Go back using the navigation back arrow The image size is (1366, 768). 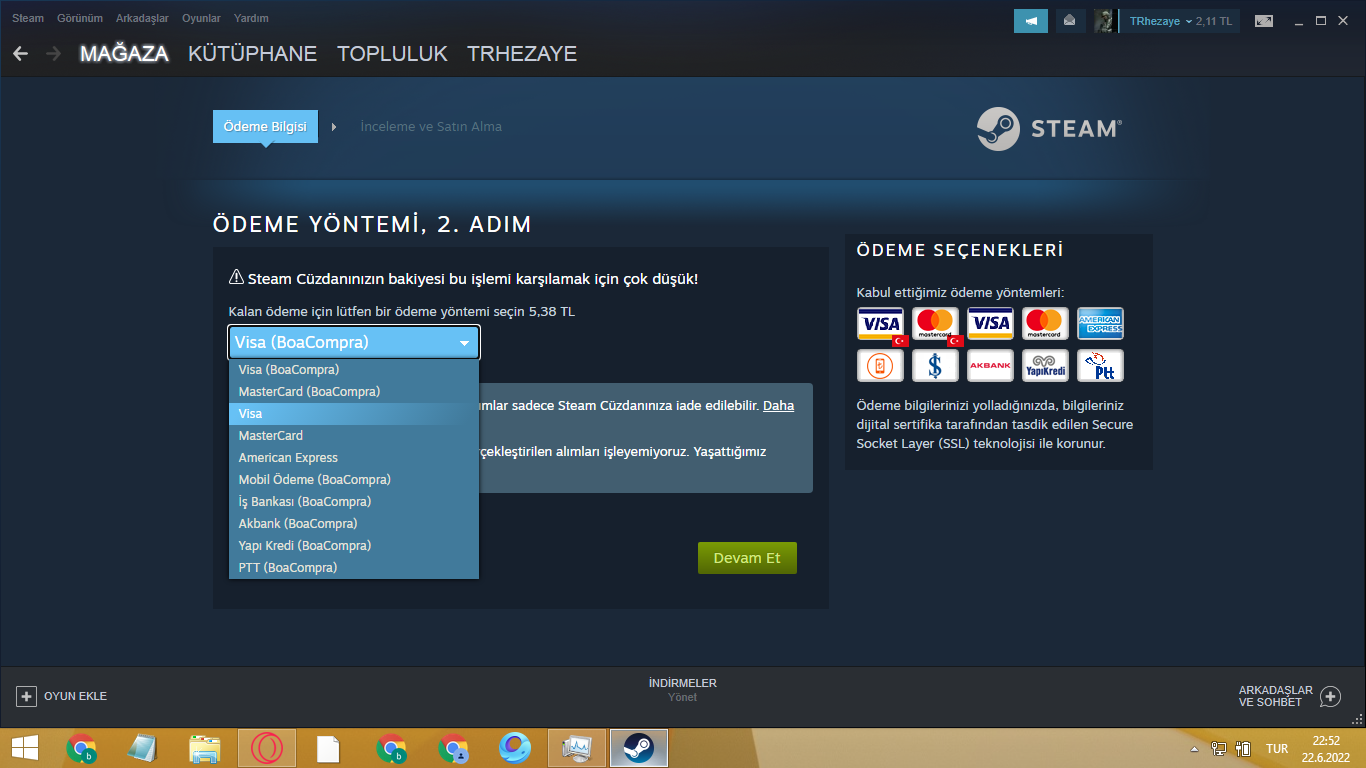20,53
